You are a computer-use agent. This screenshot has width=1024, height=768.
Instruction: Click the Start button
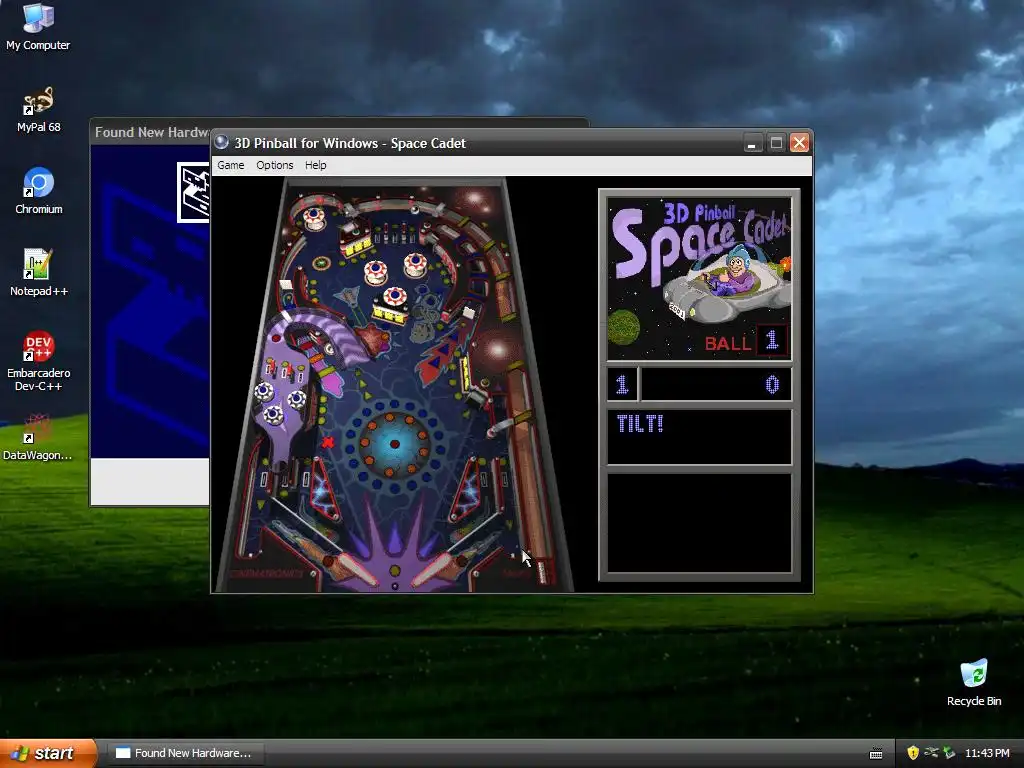coord(47,753)
